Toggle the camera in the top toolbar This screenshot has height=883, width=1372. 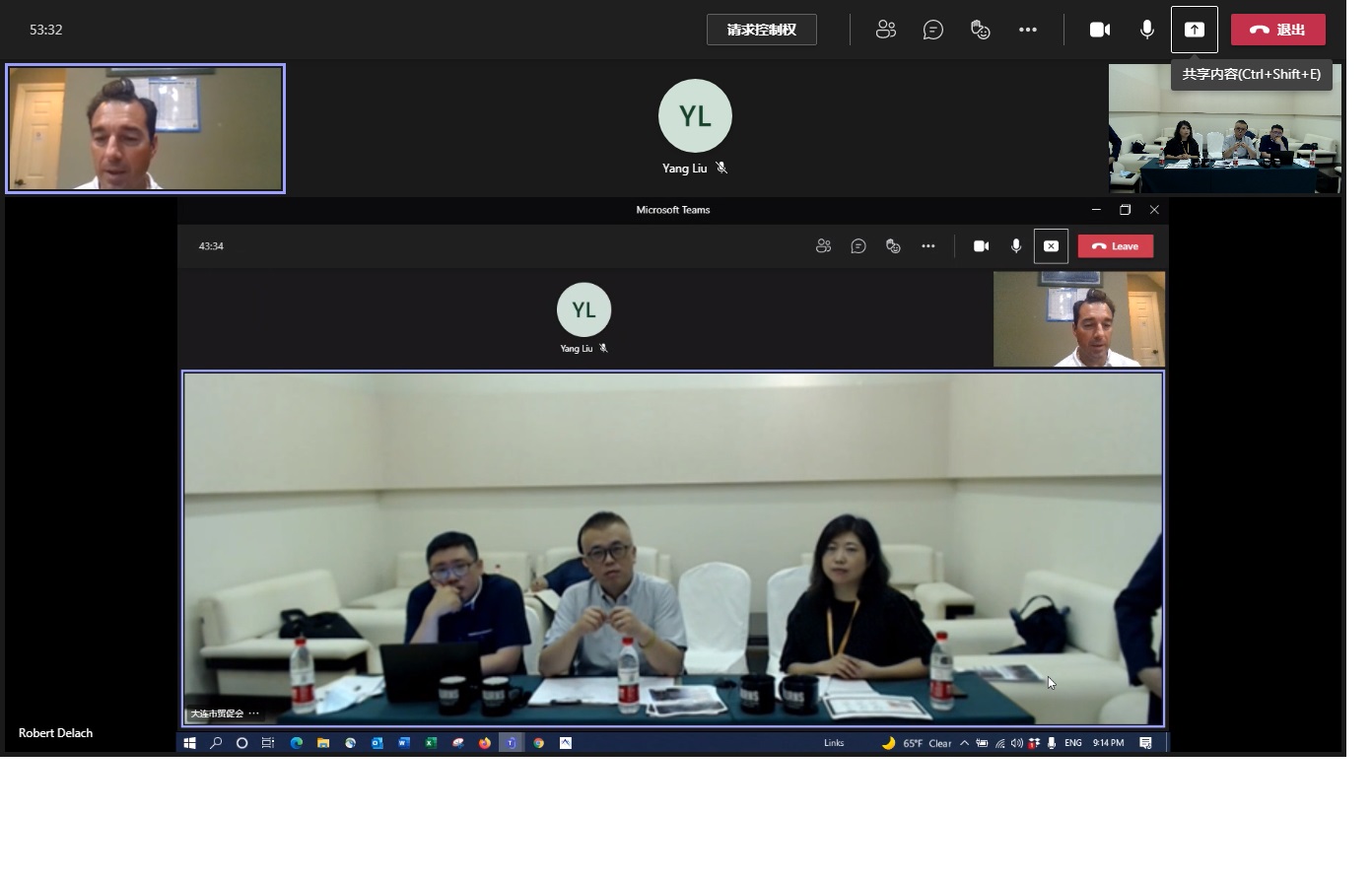tap(1099, 30)
